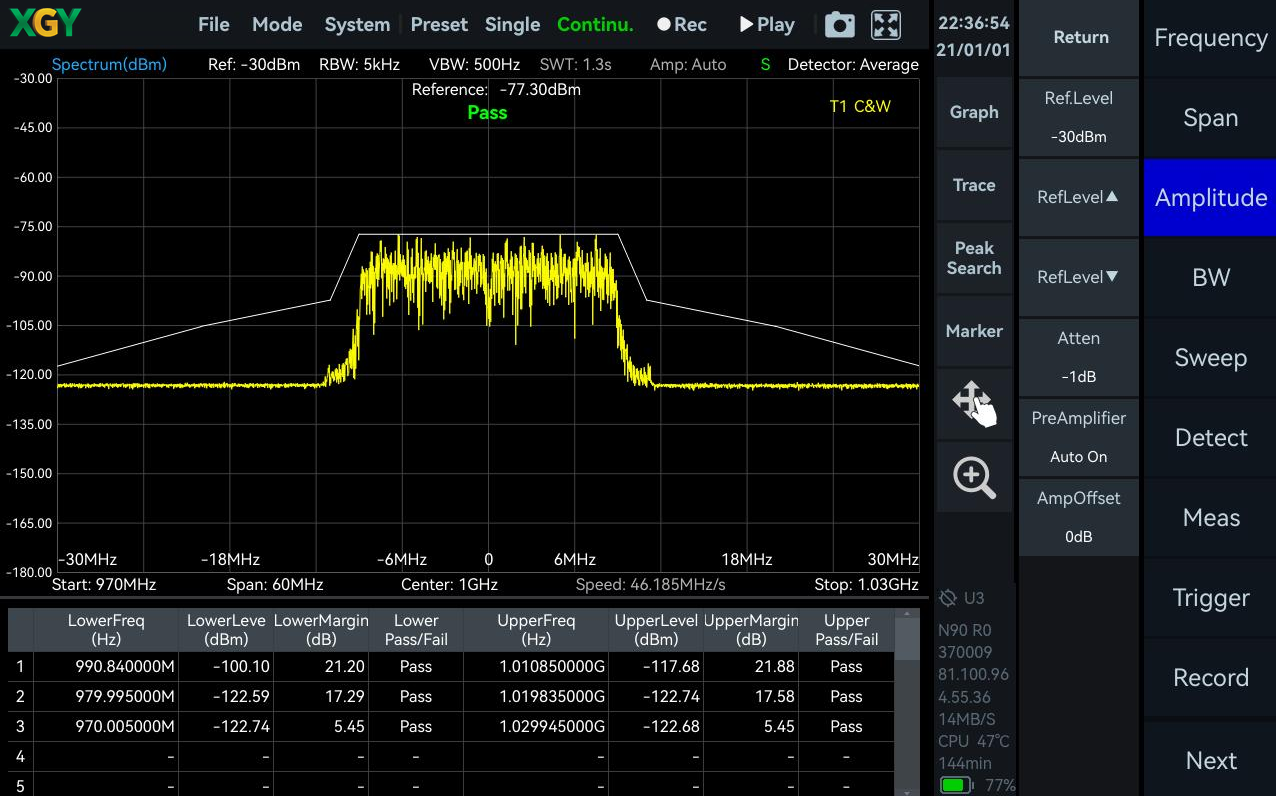Select the Amplitude tab
This screenshot has height=796, width=1276.
pyautogui.click(x=1210, y=197)
